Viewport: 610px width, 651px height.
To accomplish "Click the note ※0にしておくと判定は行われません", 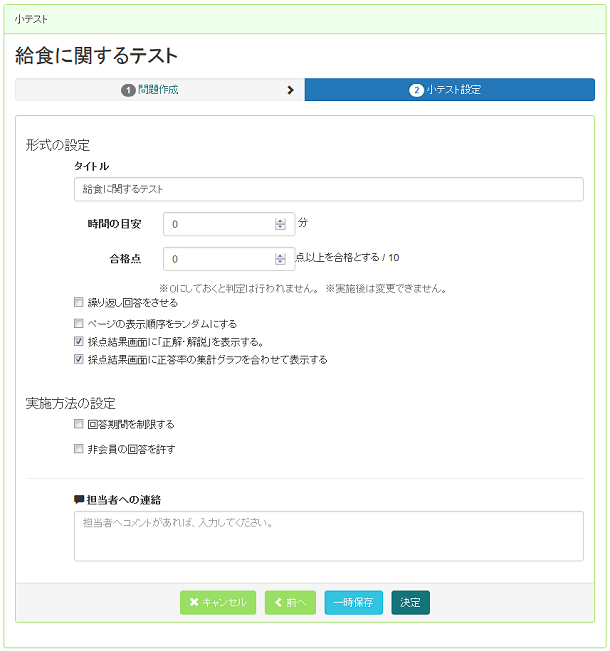I will point(240,288).
